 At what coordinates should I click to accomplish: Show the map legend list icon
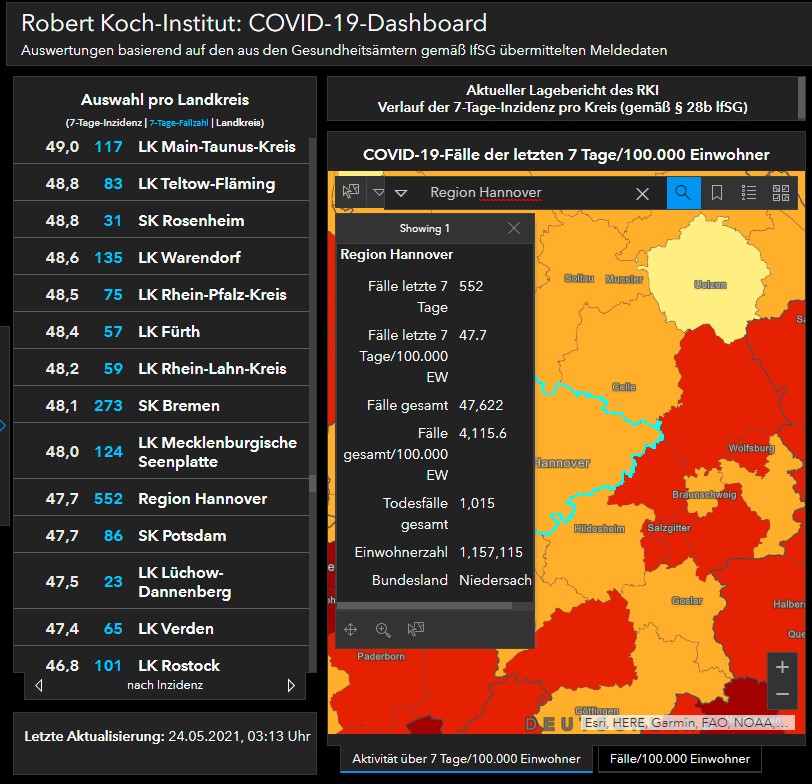click(749, 193)
